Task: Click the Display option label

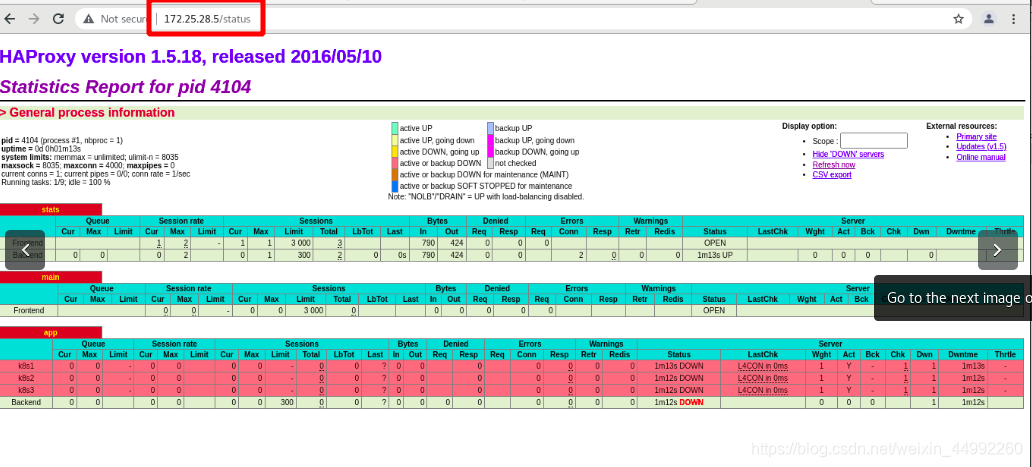Action: pyautogui.click(x=810, y=126)
